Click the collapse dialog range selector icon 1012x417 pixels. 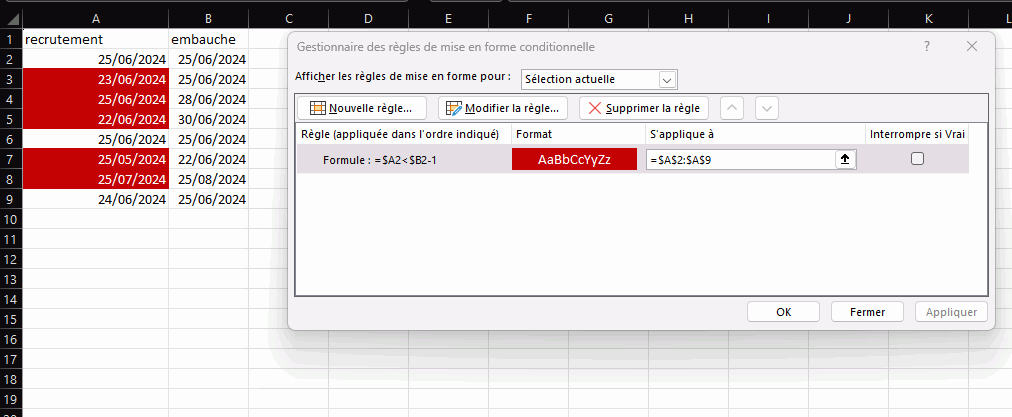845,159
